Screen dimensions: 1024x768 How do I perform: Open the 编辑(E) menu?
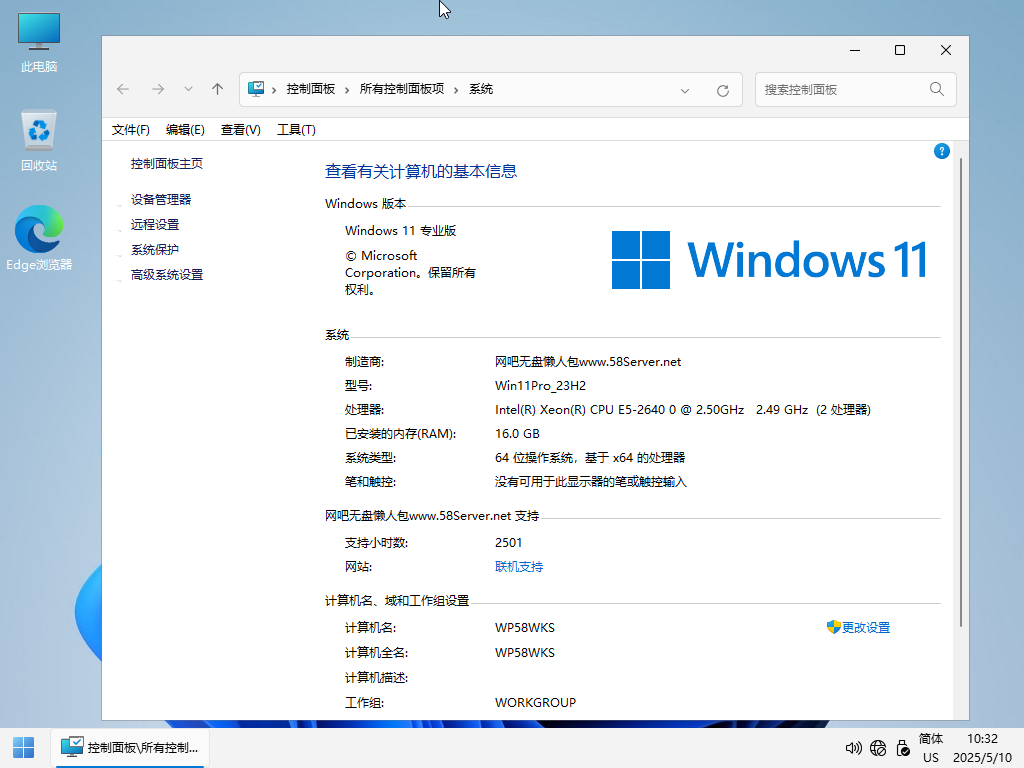[x=185, y=129]
